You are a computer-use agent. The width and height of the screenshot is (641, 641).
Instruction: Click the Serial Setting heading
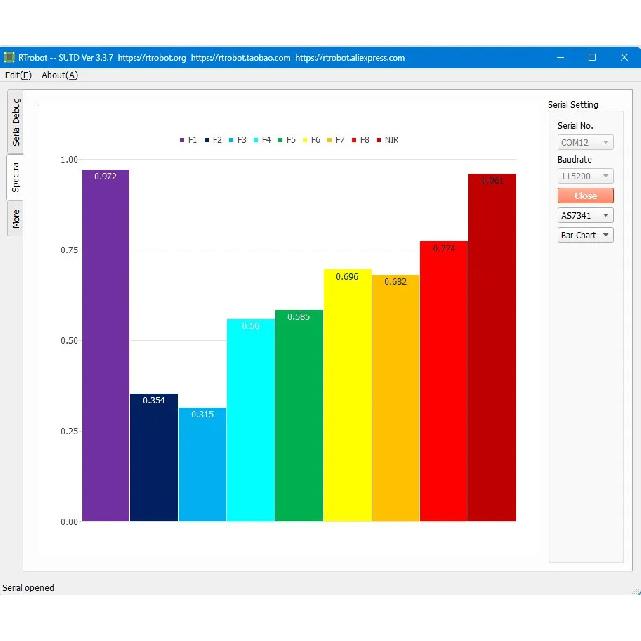(x=573, y=105)
